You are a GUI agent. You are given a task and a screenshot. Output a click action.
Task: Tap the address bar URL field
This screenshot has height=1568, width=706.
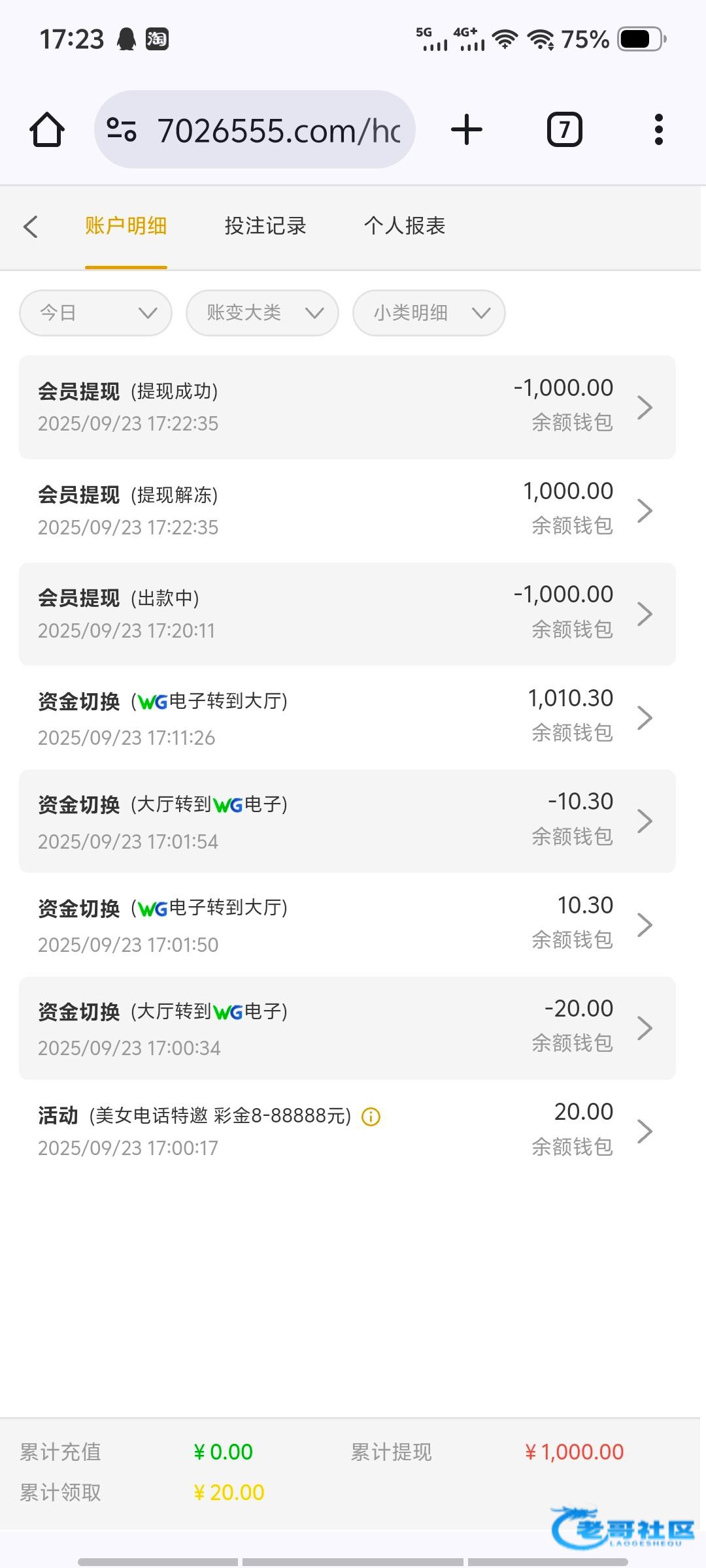click(x=278, y=130)
